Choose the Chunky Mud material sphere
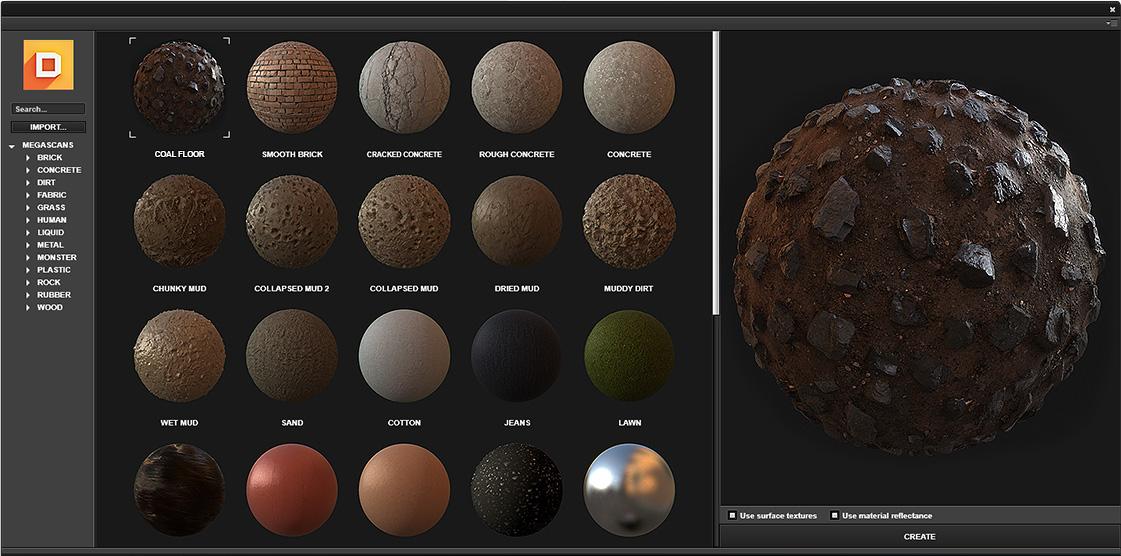 click(x=179, y=222)
